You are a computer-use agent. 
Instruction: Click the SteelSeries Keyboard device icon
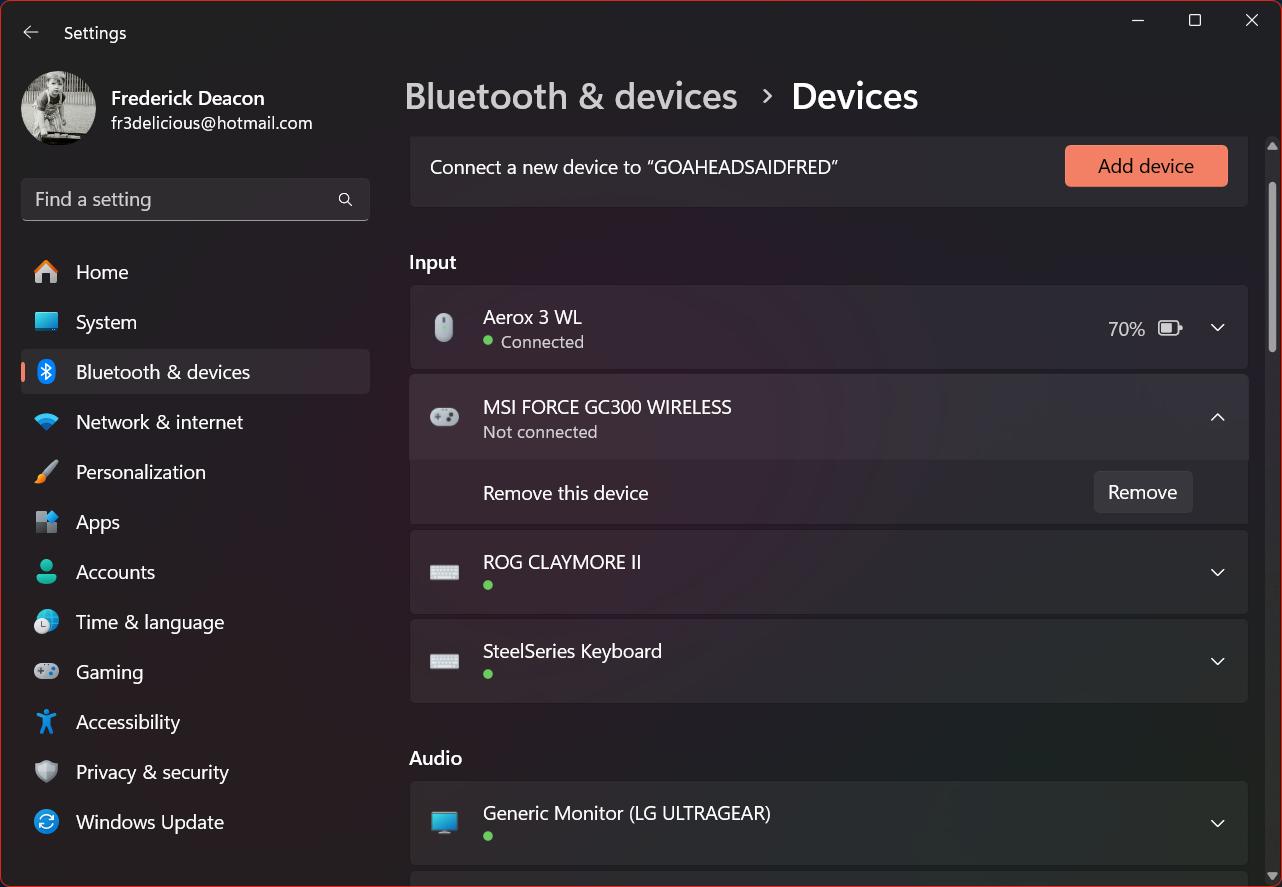tap(444, 661)
